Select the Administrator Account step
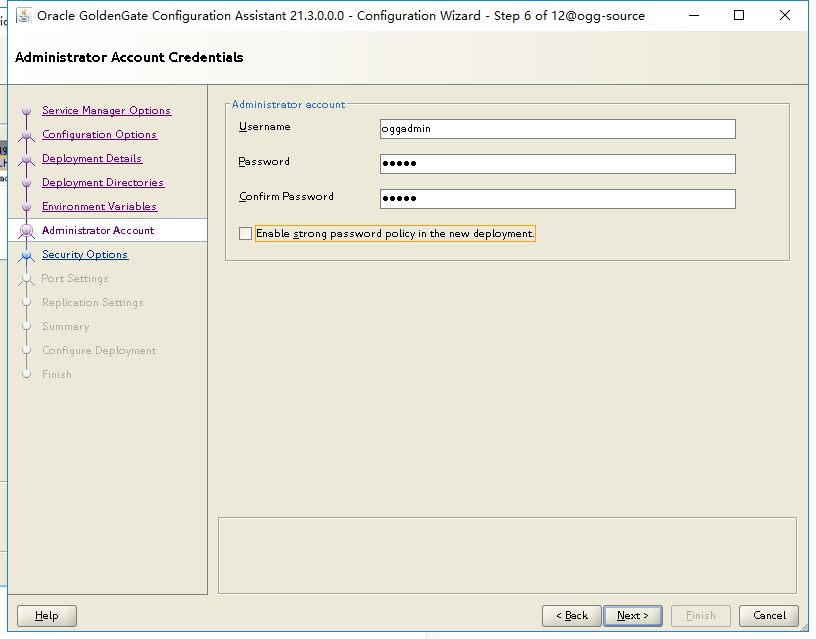816x639 pixels. pyautogui.click(x=98, y=230)
